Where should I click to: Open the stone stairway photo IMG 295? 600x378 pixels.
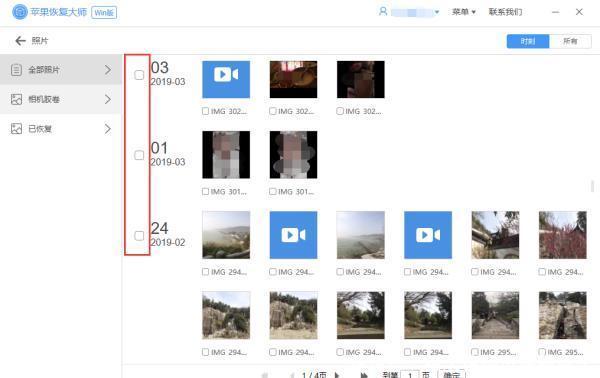pyautogui.click(x=495, y=315)
